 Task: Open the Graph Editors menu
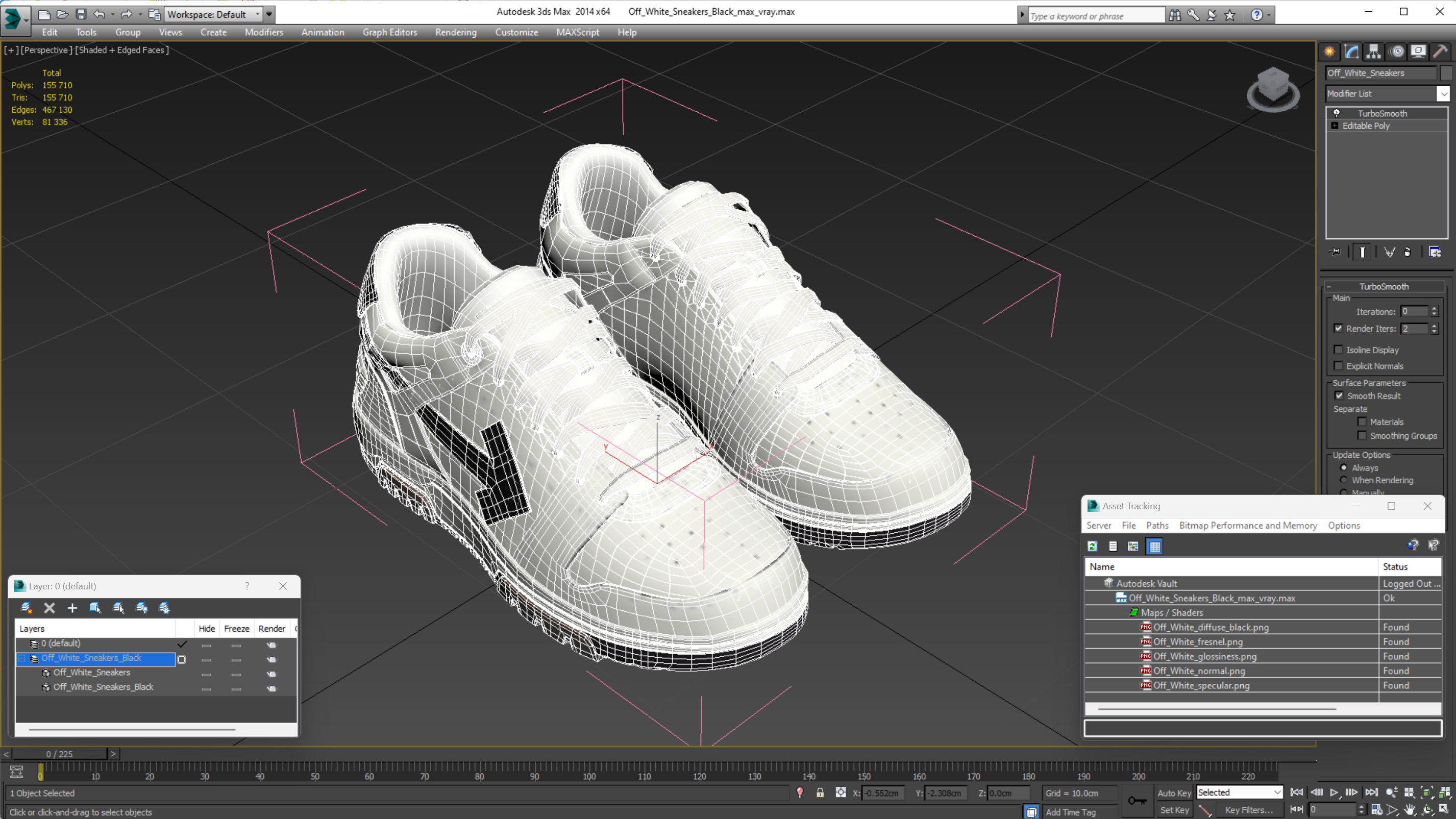[389, 32]
